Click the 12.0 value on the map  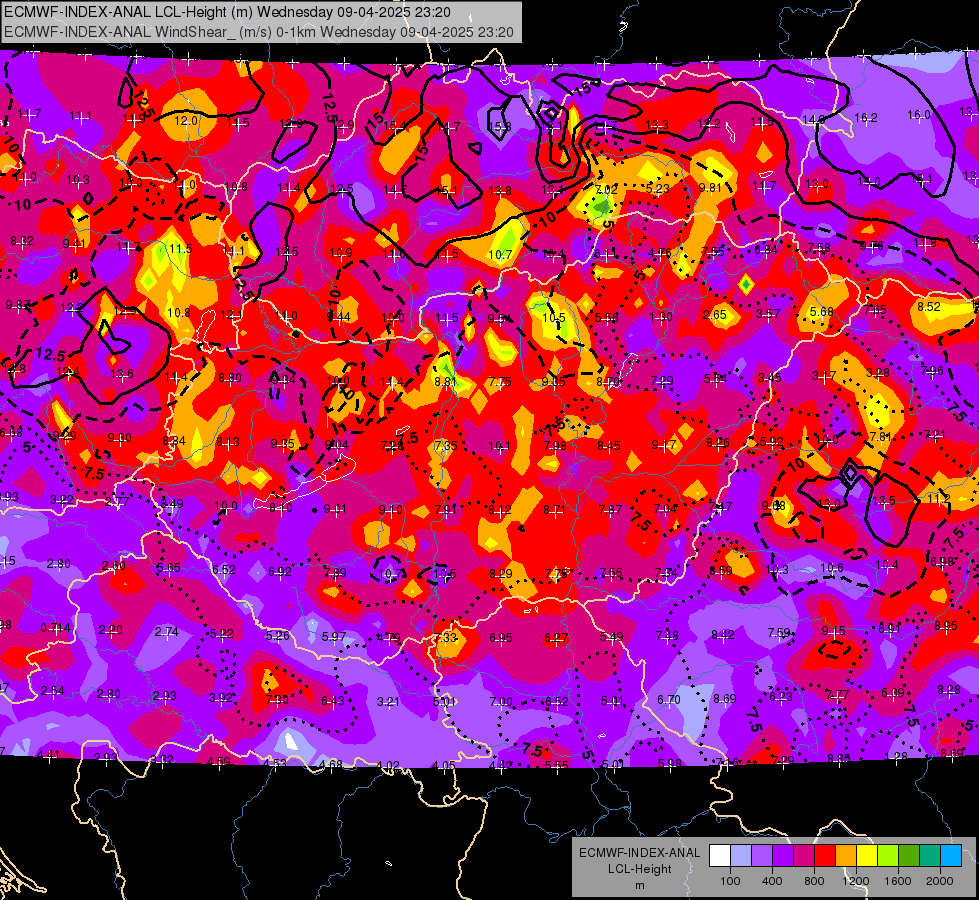click(x=185, y=121)
